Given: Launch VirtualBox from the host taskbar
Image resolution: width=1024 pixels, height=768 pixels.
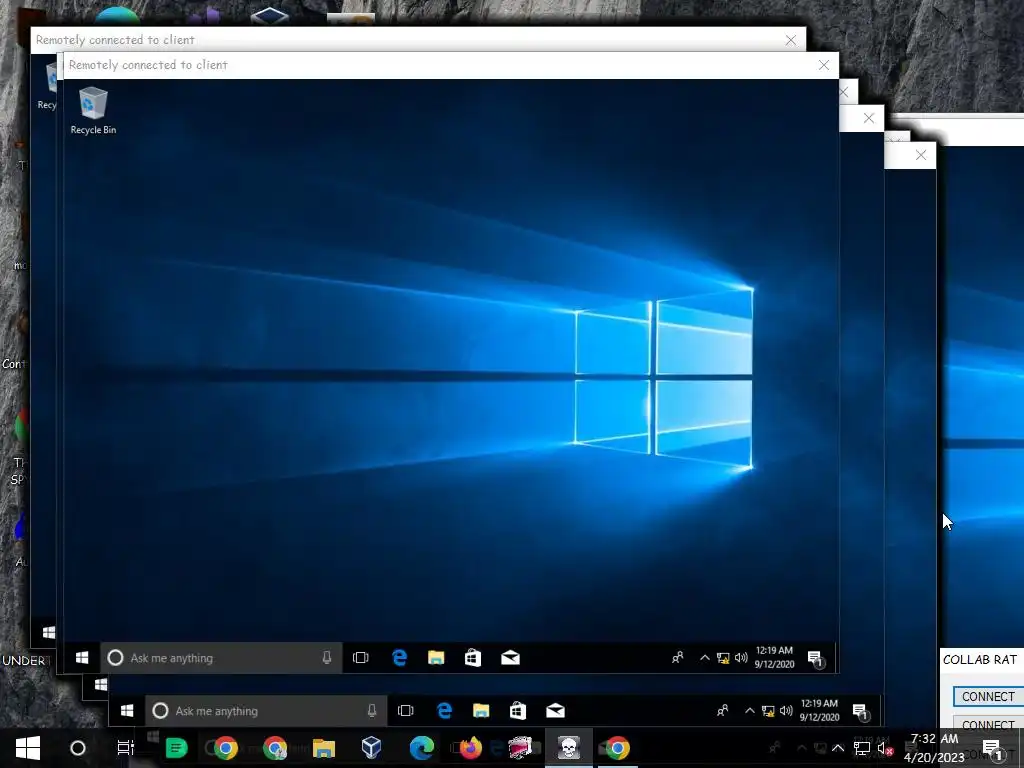Looking at the screenshot, I should [372, 748].
